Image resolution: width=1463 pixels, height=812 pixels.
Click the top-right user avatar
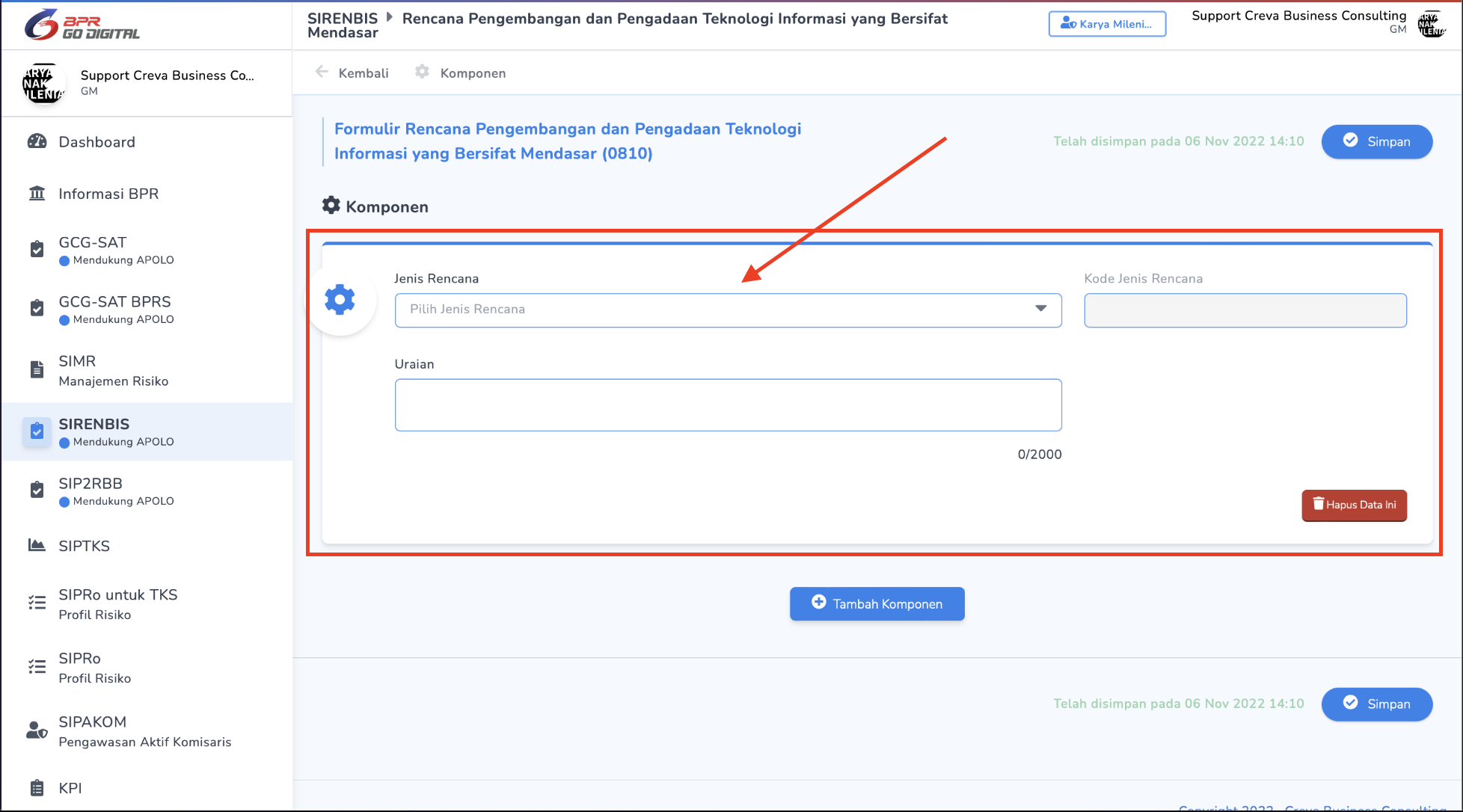tap(1432, 24)
